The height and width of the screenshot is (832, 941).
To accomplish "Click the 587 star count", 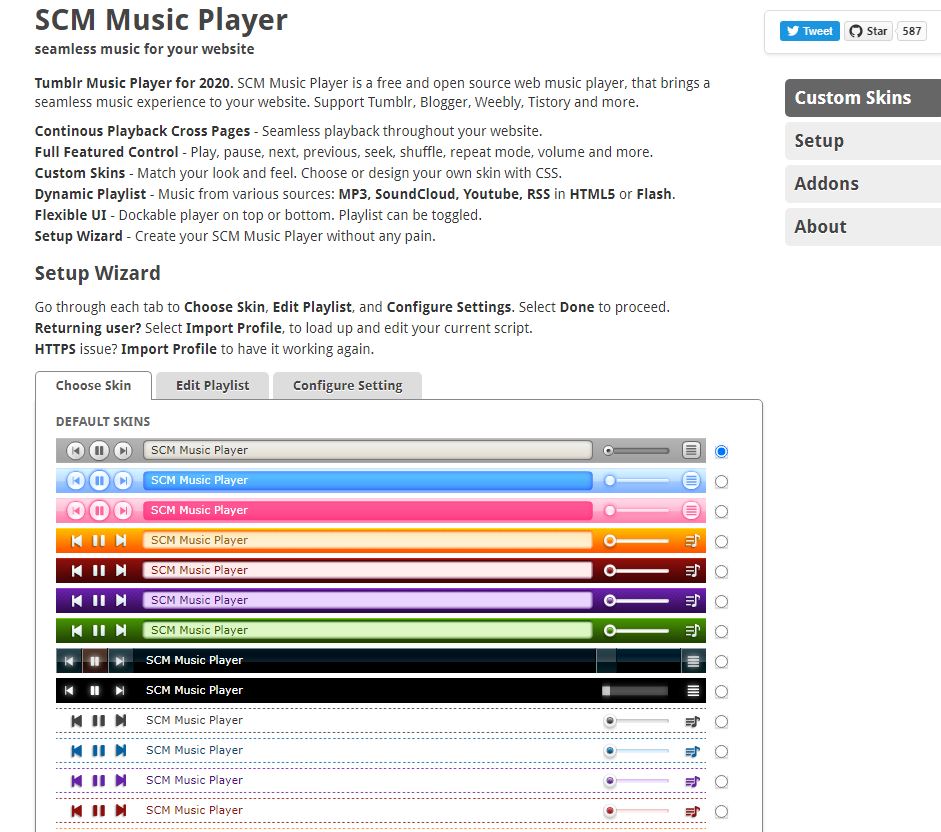I will (x=911, y=31).
